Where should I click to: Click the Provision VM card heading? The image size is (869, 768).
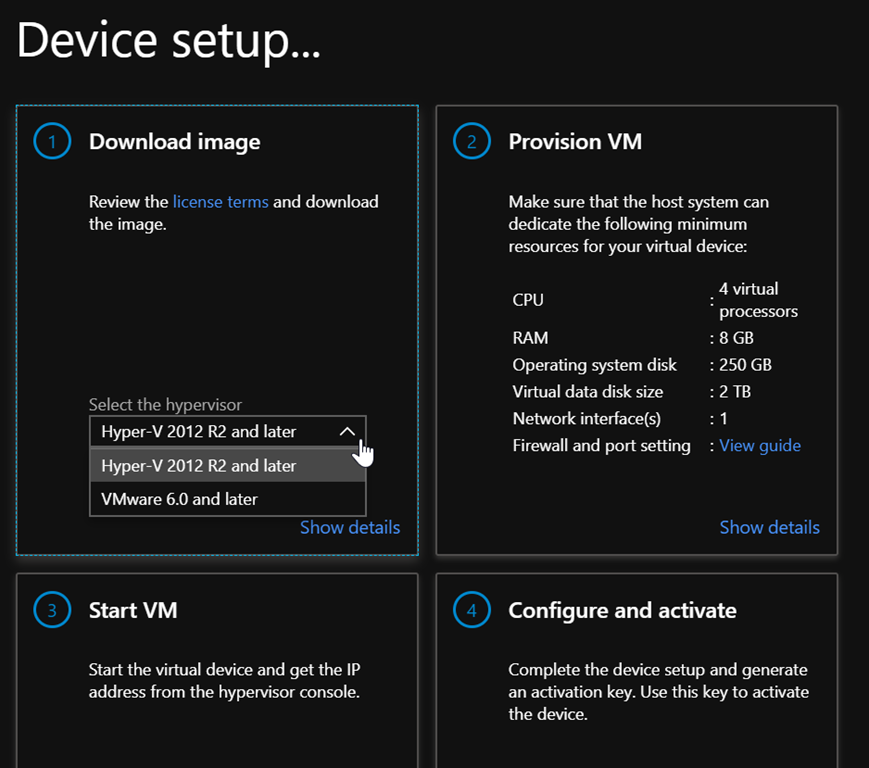pyautogui.click(x=575, y=142)
